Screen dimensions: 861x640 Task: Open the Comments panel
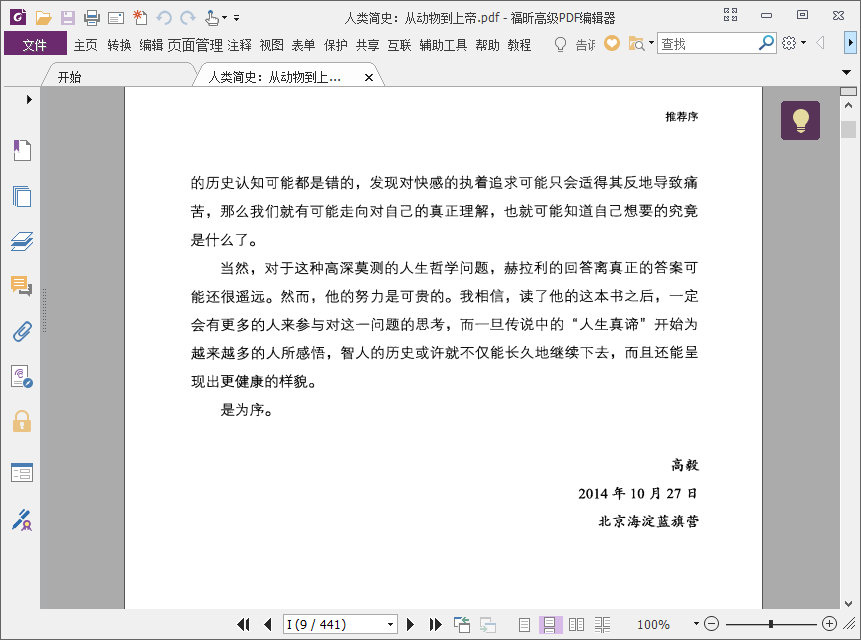(21, 286)
